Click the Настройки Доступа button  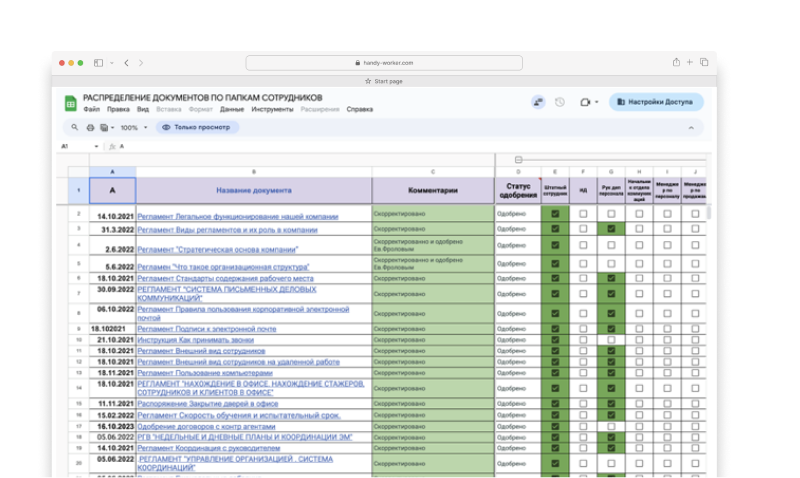tap(656, 102)
